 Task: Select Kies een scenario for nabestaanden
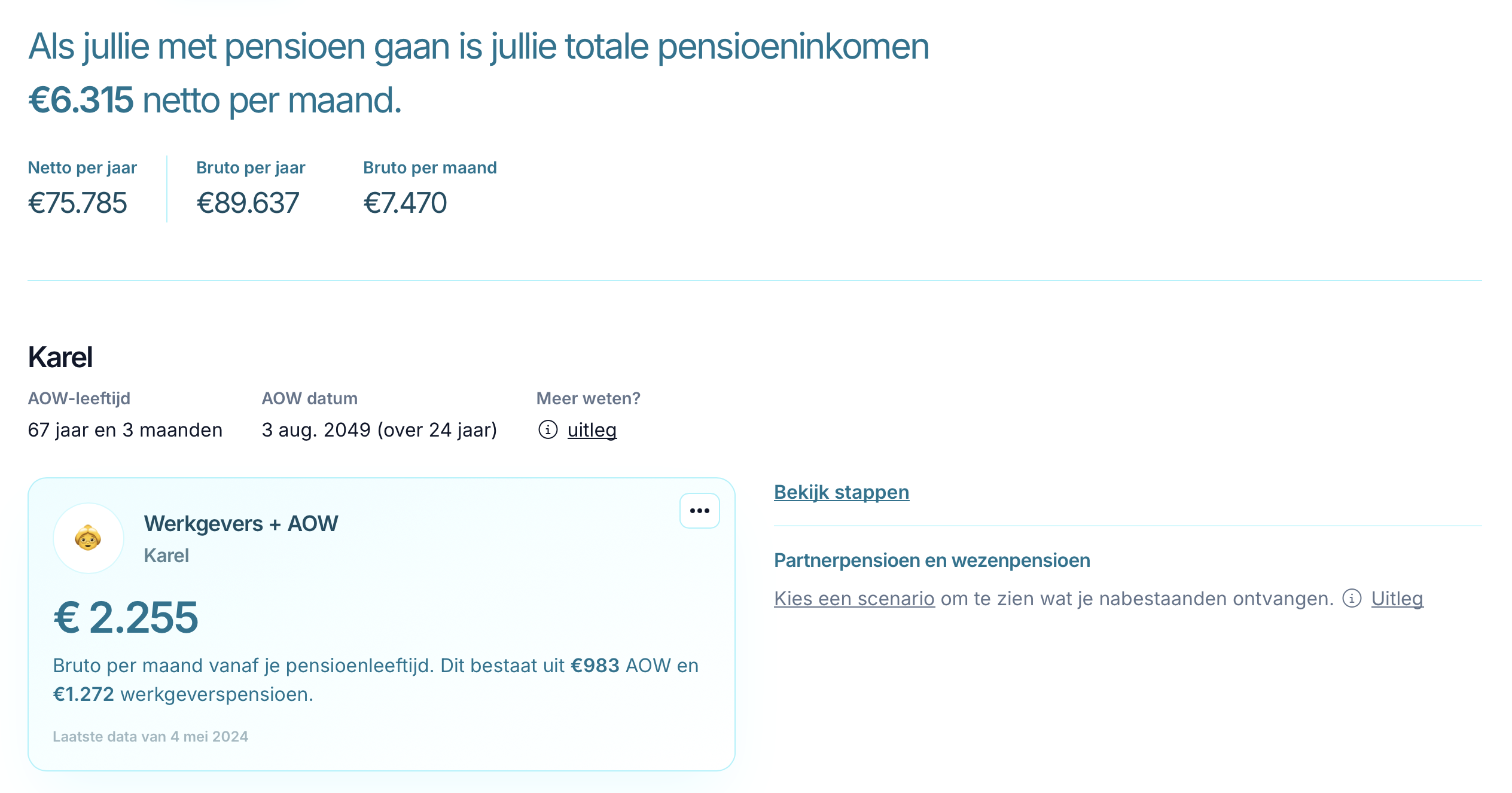click(x=853, y=599)
